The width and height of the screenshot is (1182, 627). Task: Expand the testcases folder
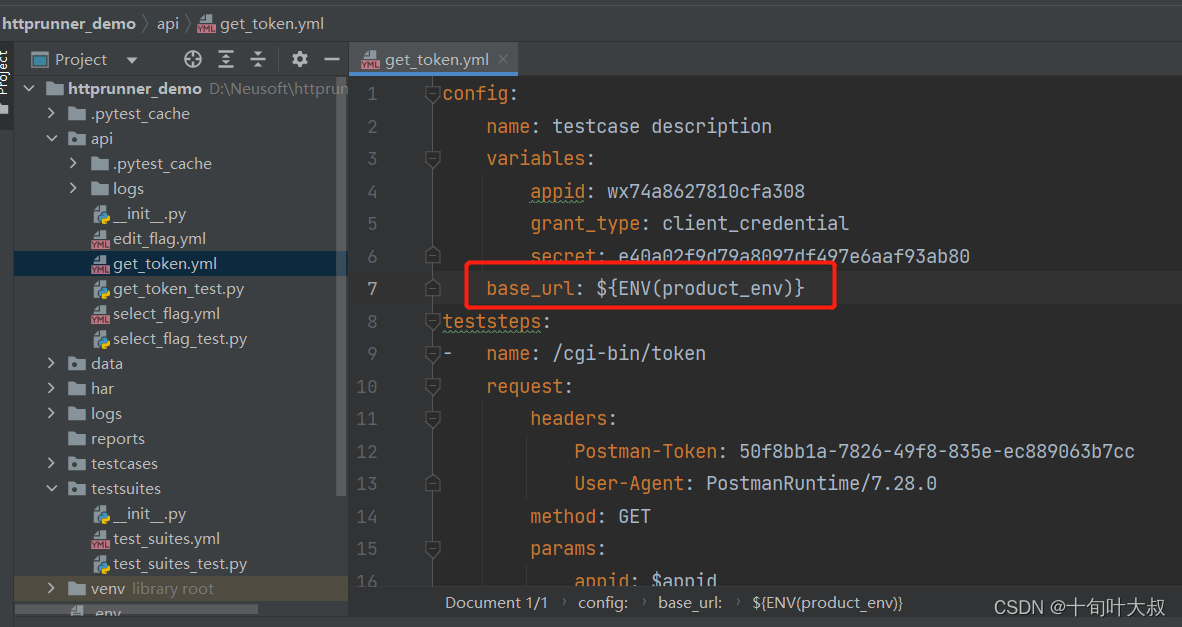[x=51, y=463]
